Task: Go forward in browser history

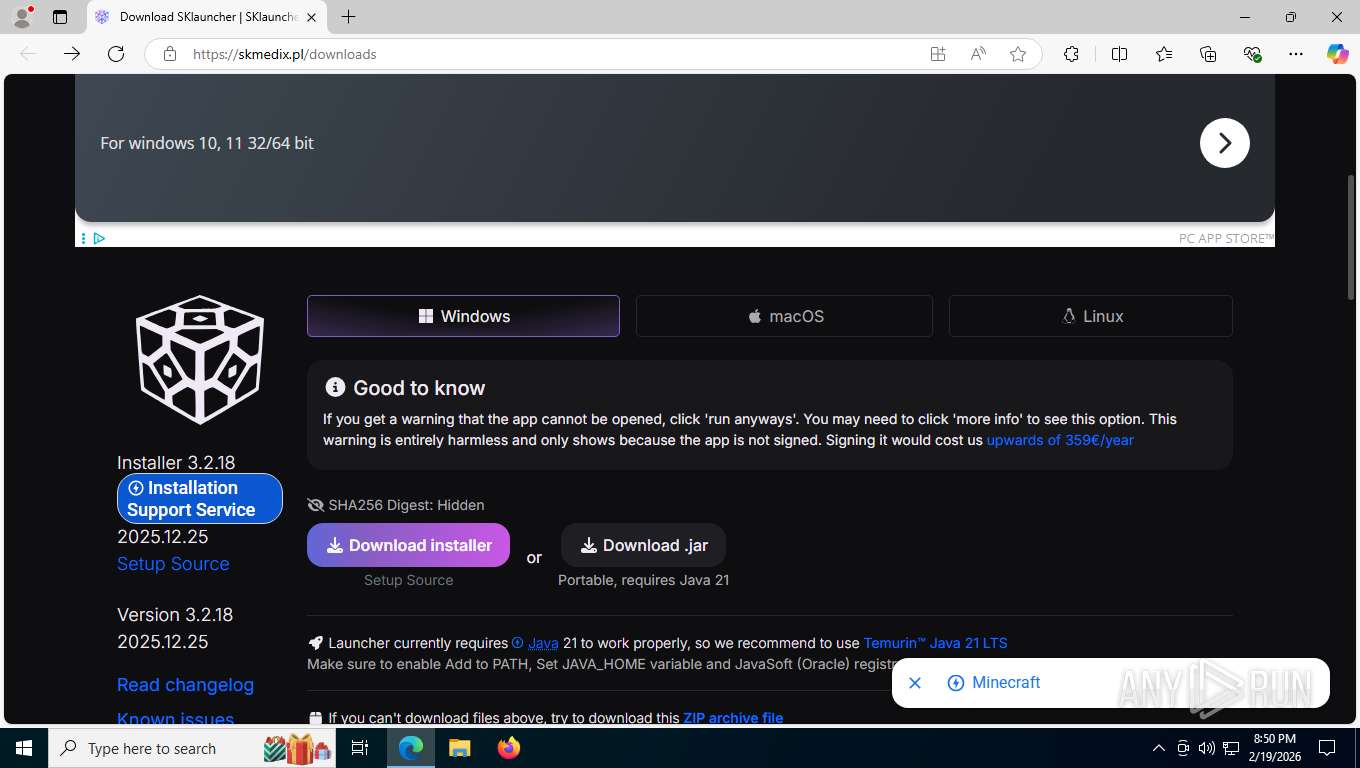Action: click(x=72, y=54)
